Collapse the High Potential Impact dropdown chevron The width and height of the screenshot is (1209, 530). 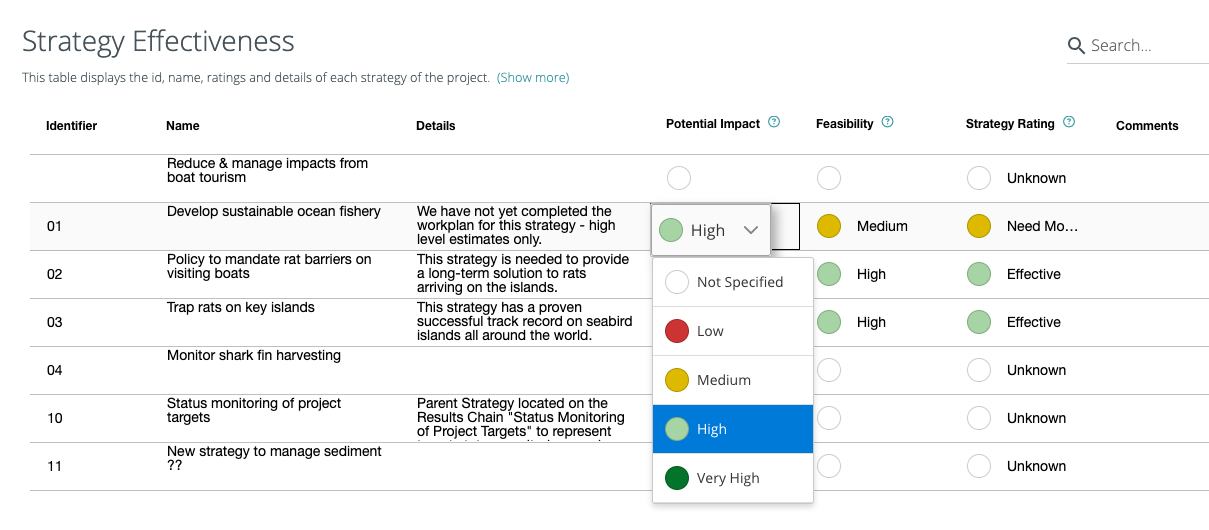pos(751,230)
